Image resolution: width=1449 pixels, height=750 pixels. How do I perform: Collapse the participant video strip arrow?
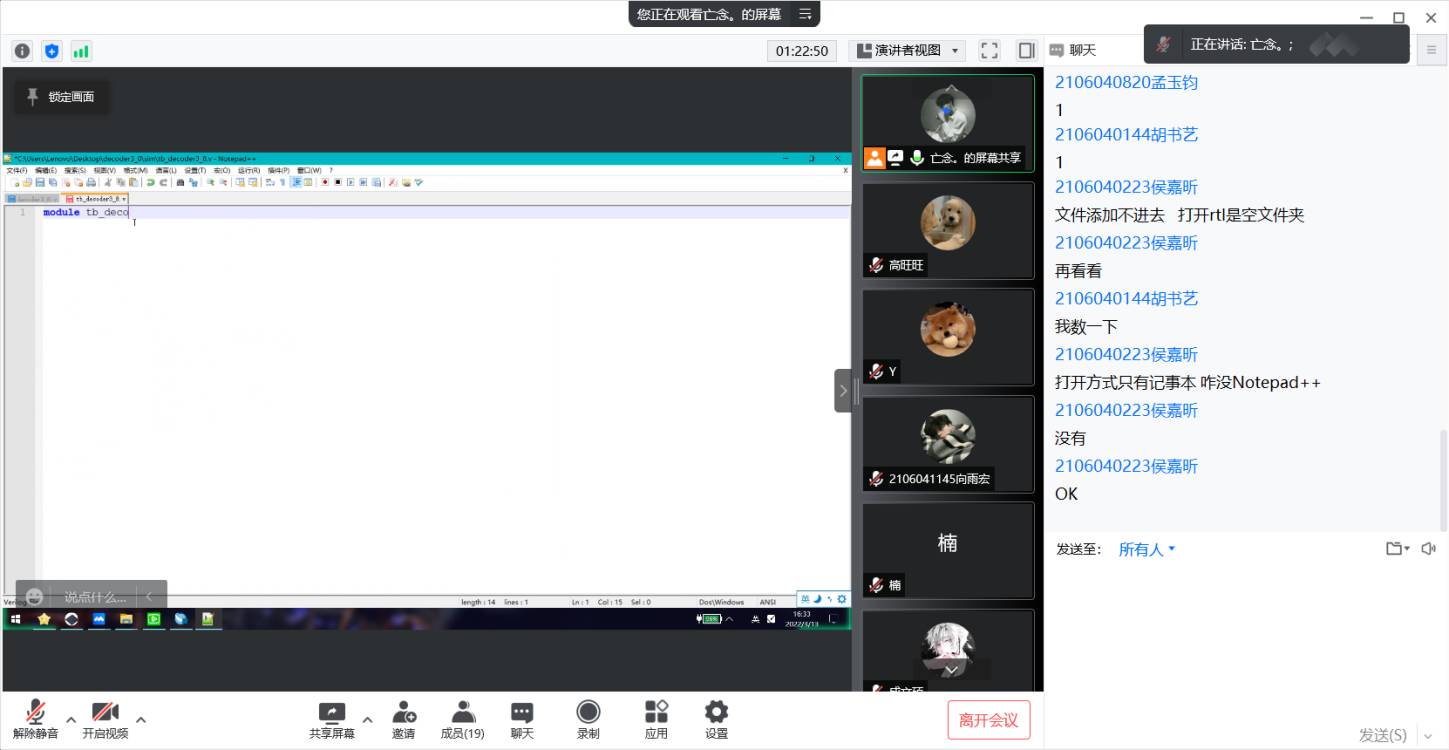pos(843,391)
